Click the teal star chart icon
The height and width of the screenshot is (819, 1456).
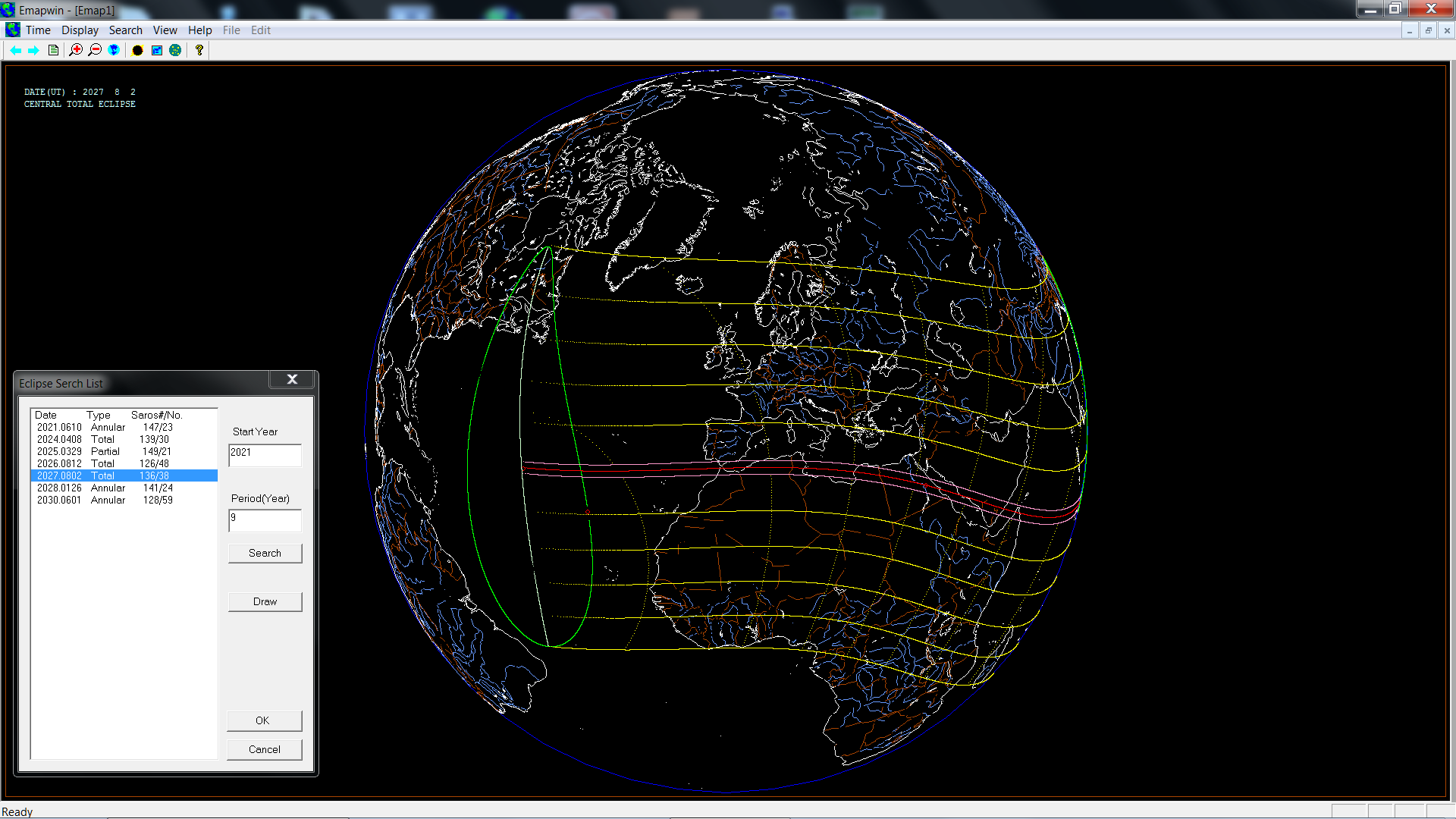175,50
